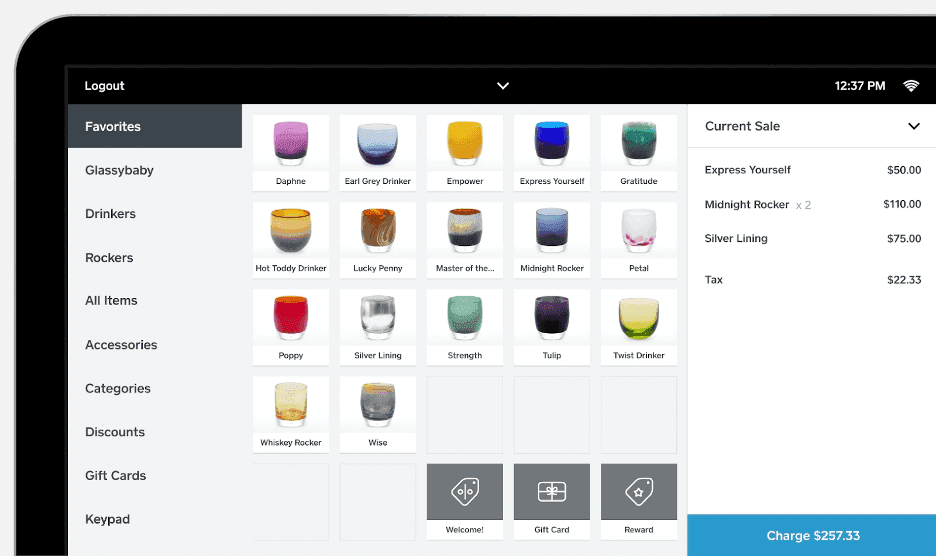This screenshot has height=558, width=936.
Task: Add the Whiskey Rocker item
Action: (291, 414)
